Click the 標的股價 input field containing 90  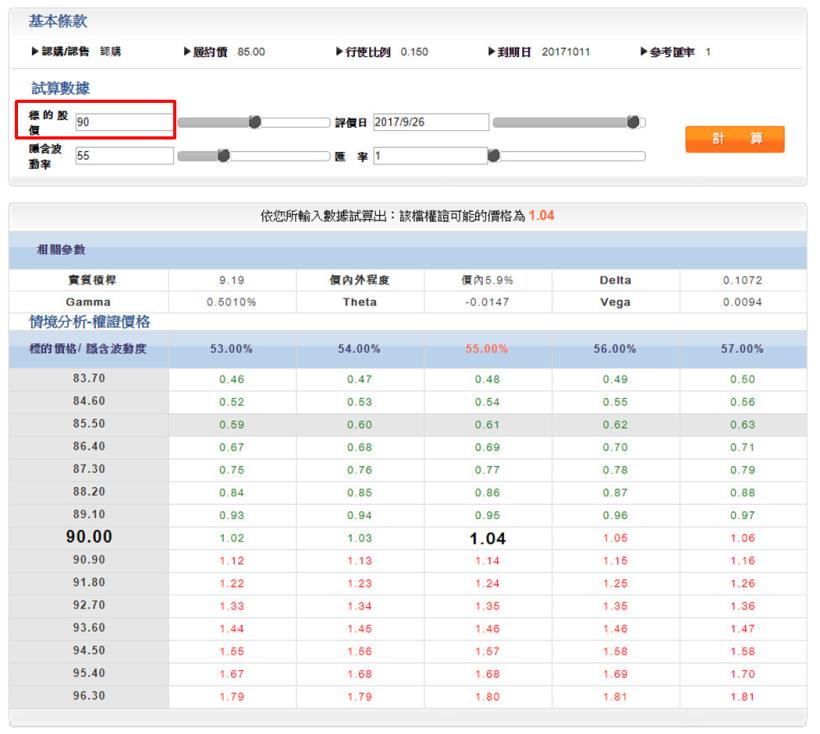(x=124, y=122)
